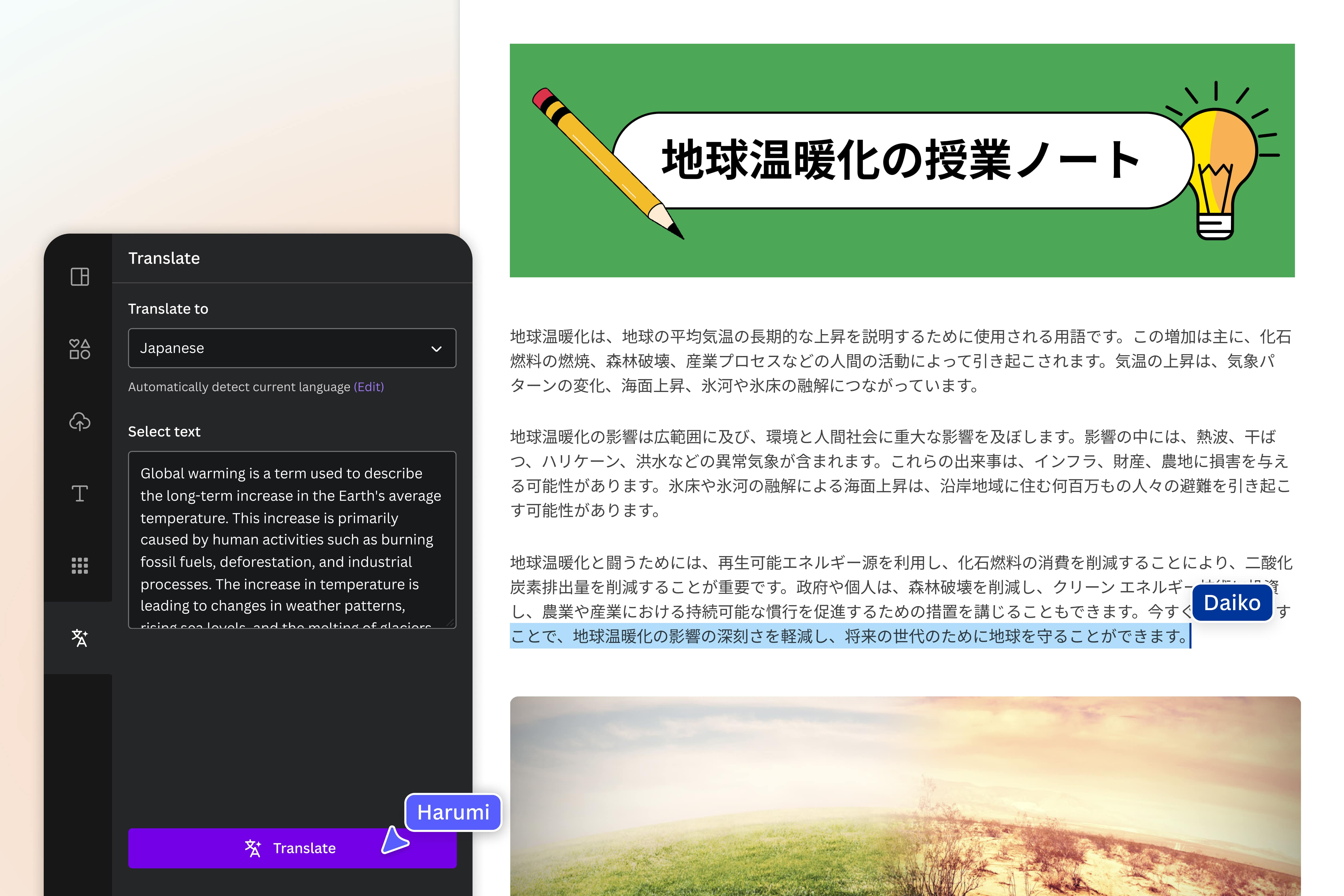Open the Translate to language dropdown
The image size is (1344, 896).
pos(292,348)
